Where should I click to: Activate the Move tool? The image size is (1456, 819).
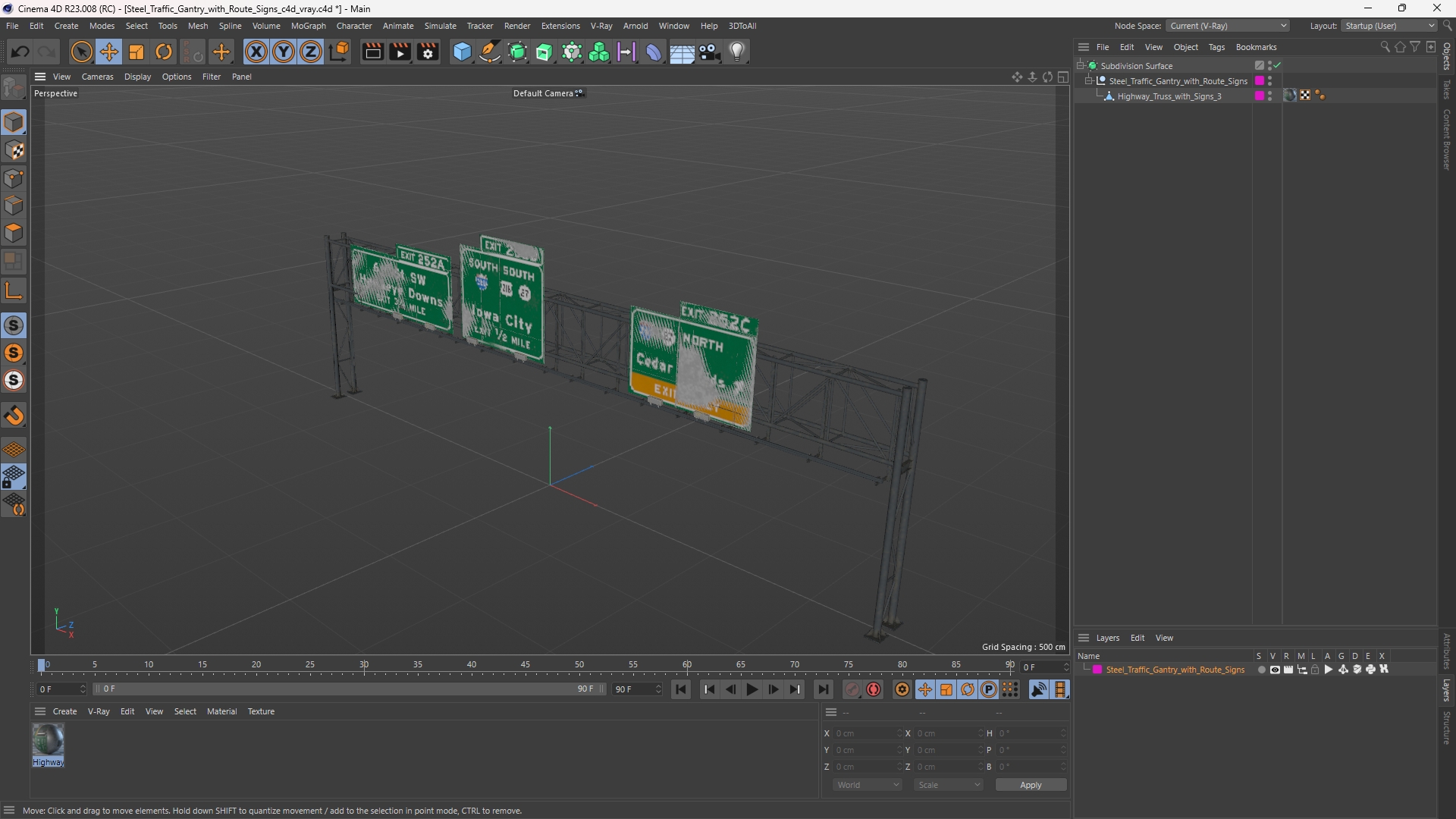(109, 52)
